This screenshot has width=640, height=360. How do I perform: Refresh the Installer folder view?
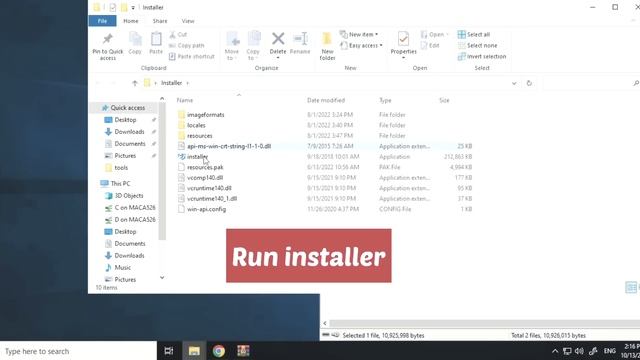coord(529,83)
